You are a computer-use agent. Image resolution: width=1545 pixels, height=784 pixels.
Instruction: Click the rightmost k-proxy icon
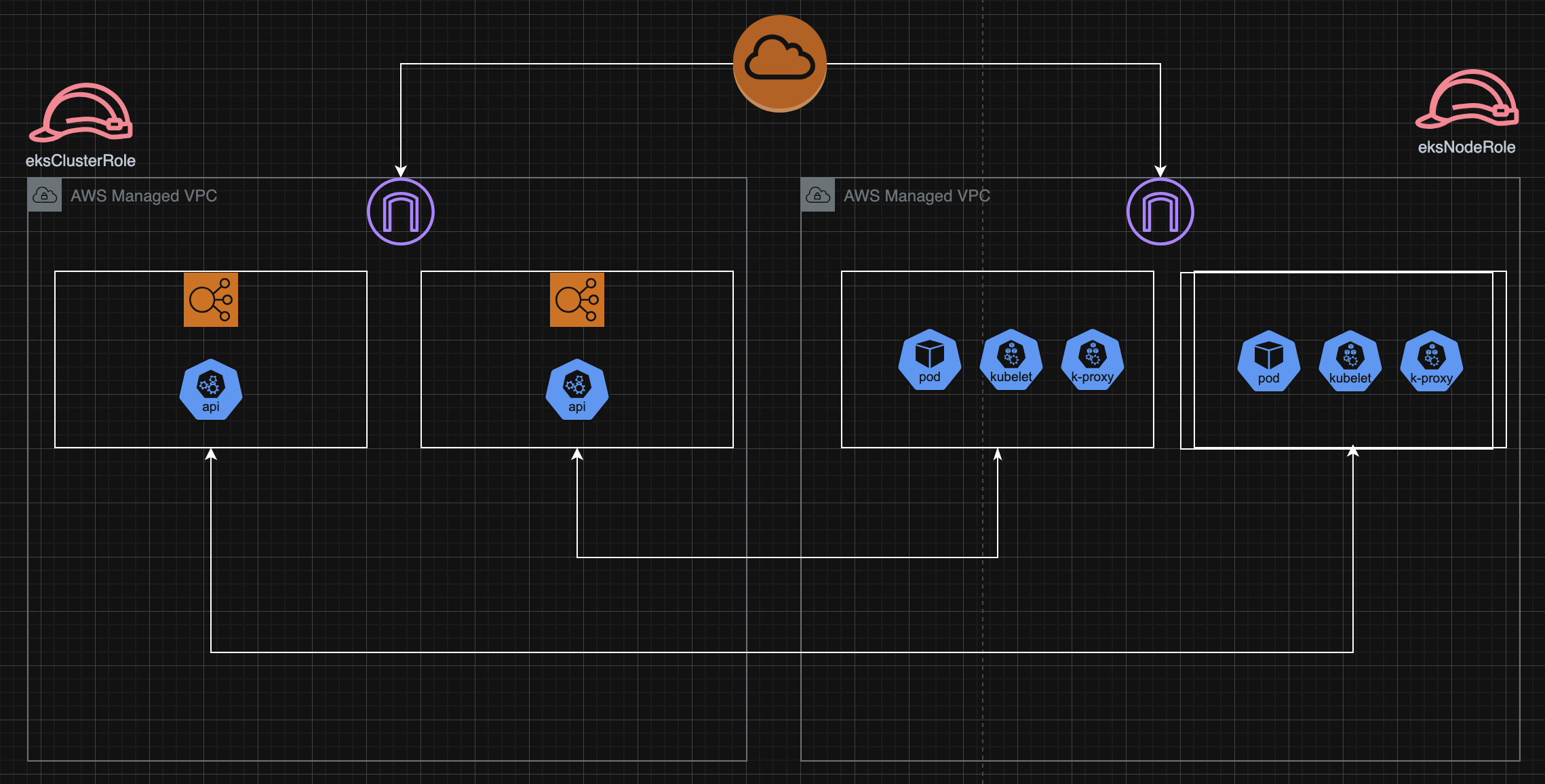pyautogui.click(x=1431, y=361)
